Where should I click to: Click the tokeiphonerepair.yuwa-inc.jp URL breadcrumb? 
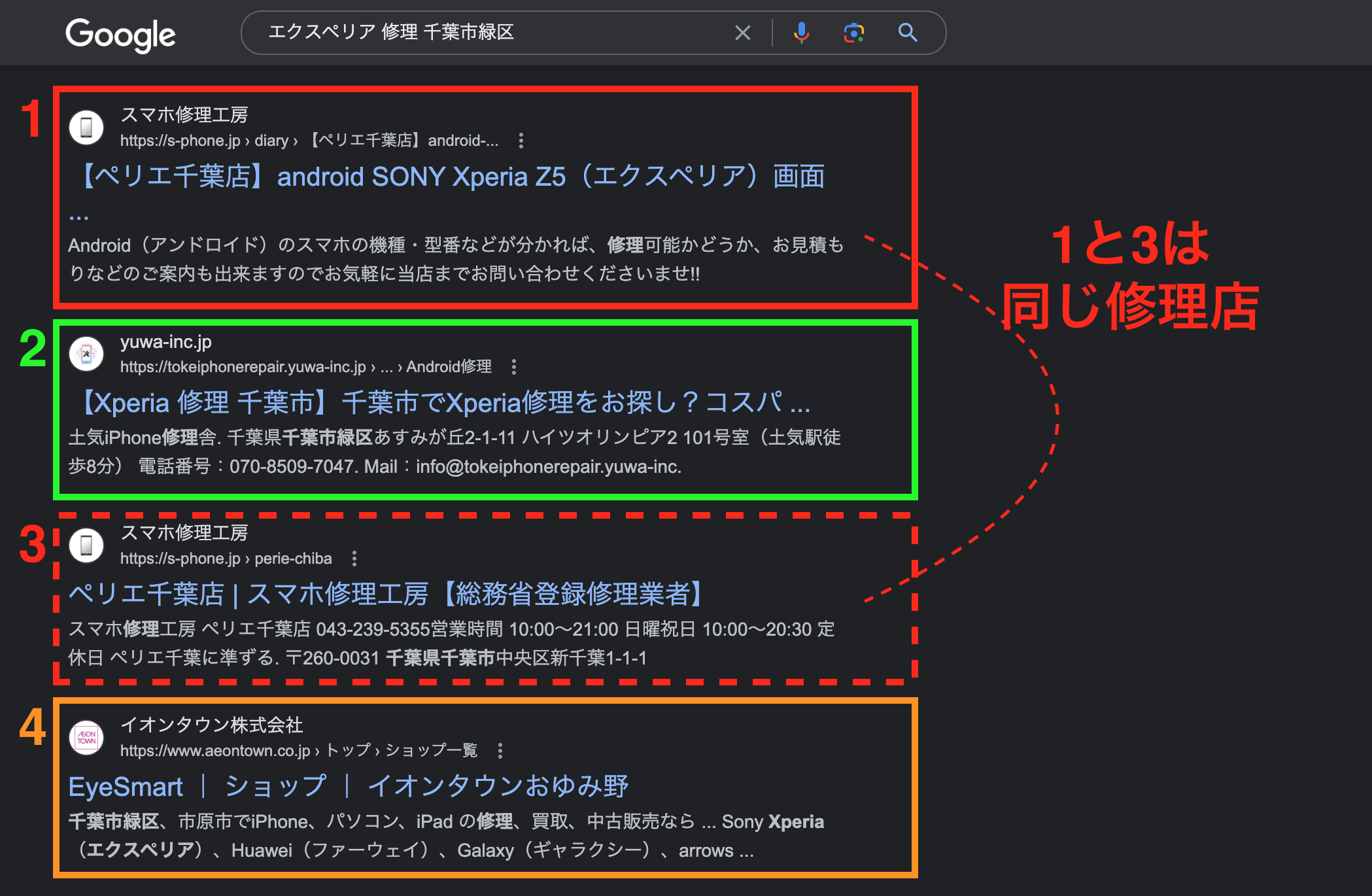(x=243, y=367)
